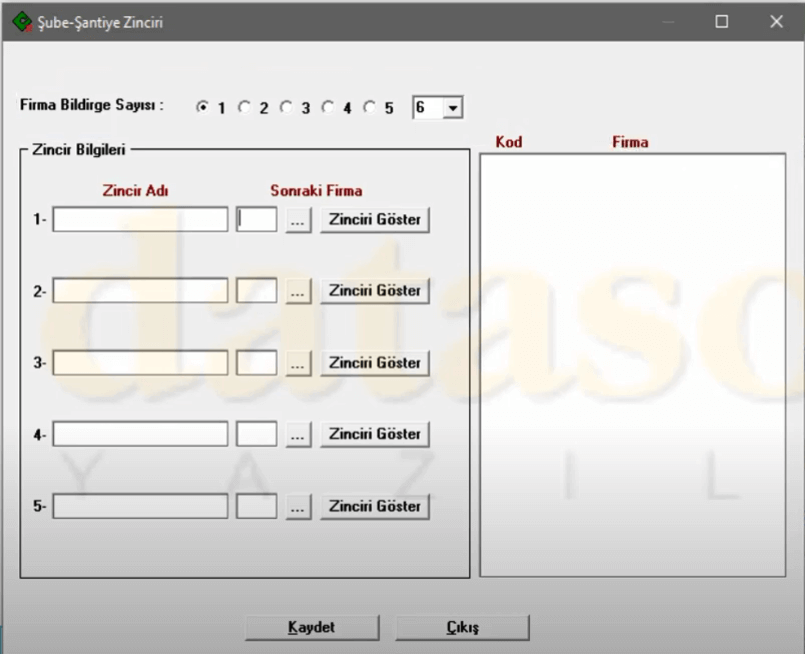Expand the dropdown arrow next to value 6

point(453,107)
